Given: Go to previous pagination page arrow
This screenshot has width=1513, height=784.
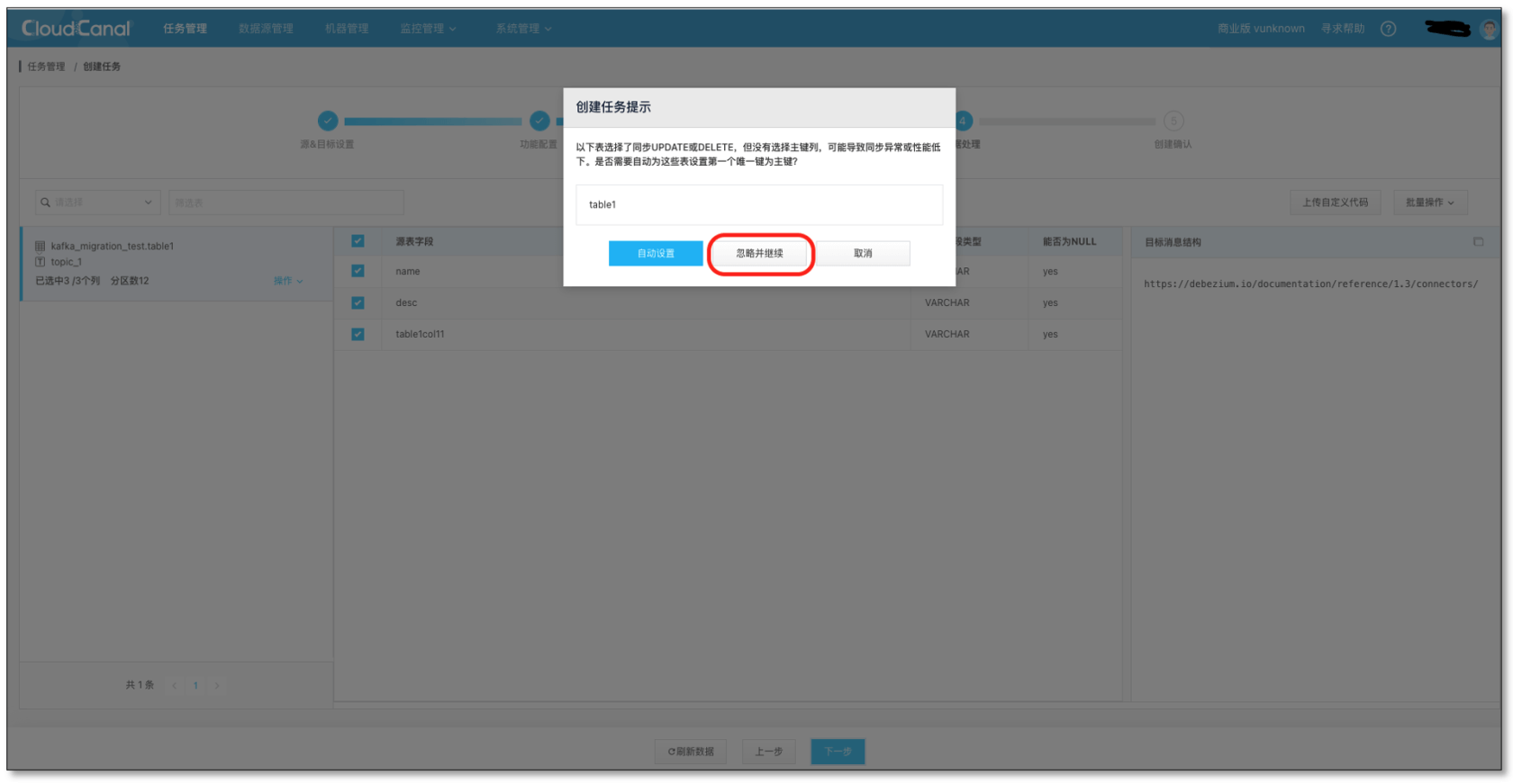Looking at the screenshot, I should (175, 685).
